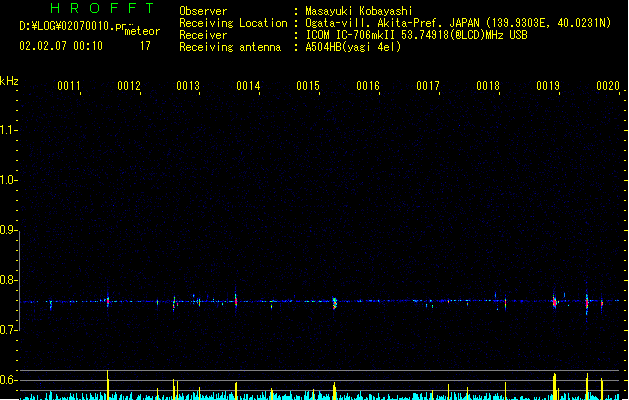The image size is (629, 400).
Task: Click the HROFFT title text
Action: [102, 8]
